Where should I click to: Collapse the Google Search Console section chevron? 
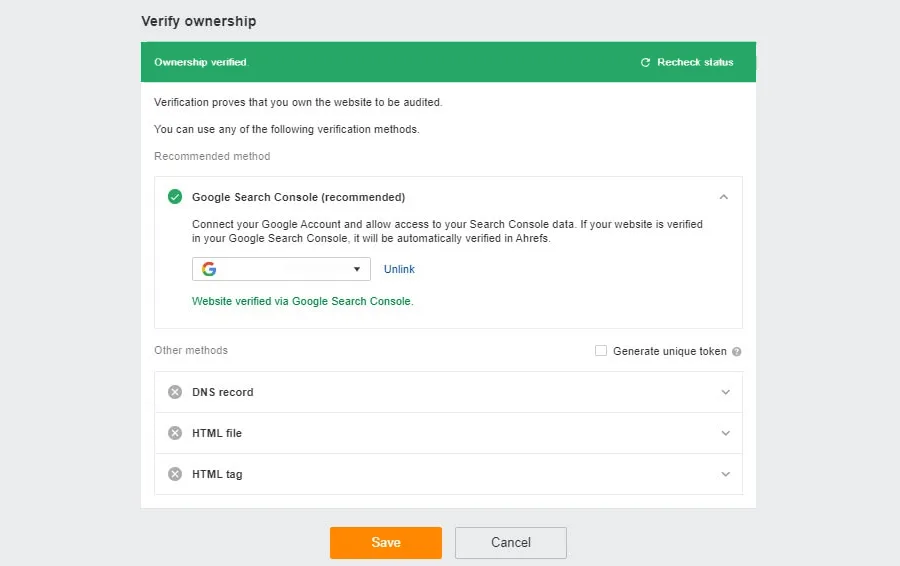tap(724, 197)
